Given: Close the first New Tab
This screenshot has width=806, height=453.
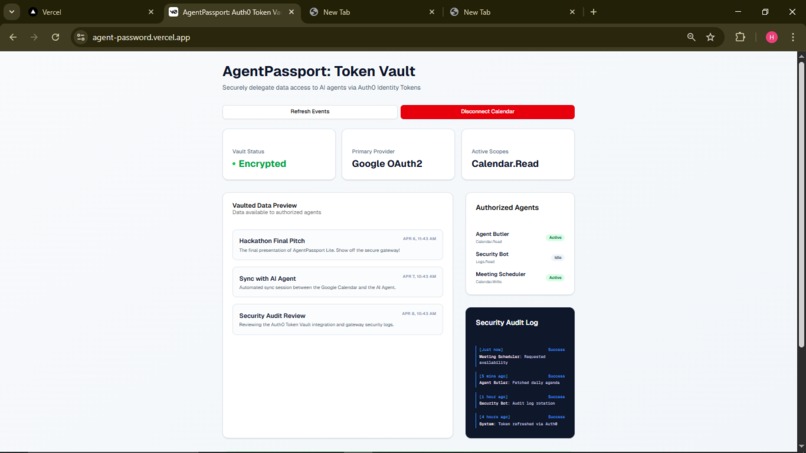Looking at the screenshot, I should point(432,12).
